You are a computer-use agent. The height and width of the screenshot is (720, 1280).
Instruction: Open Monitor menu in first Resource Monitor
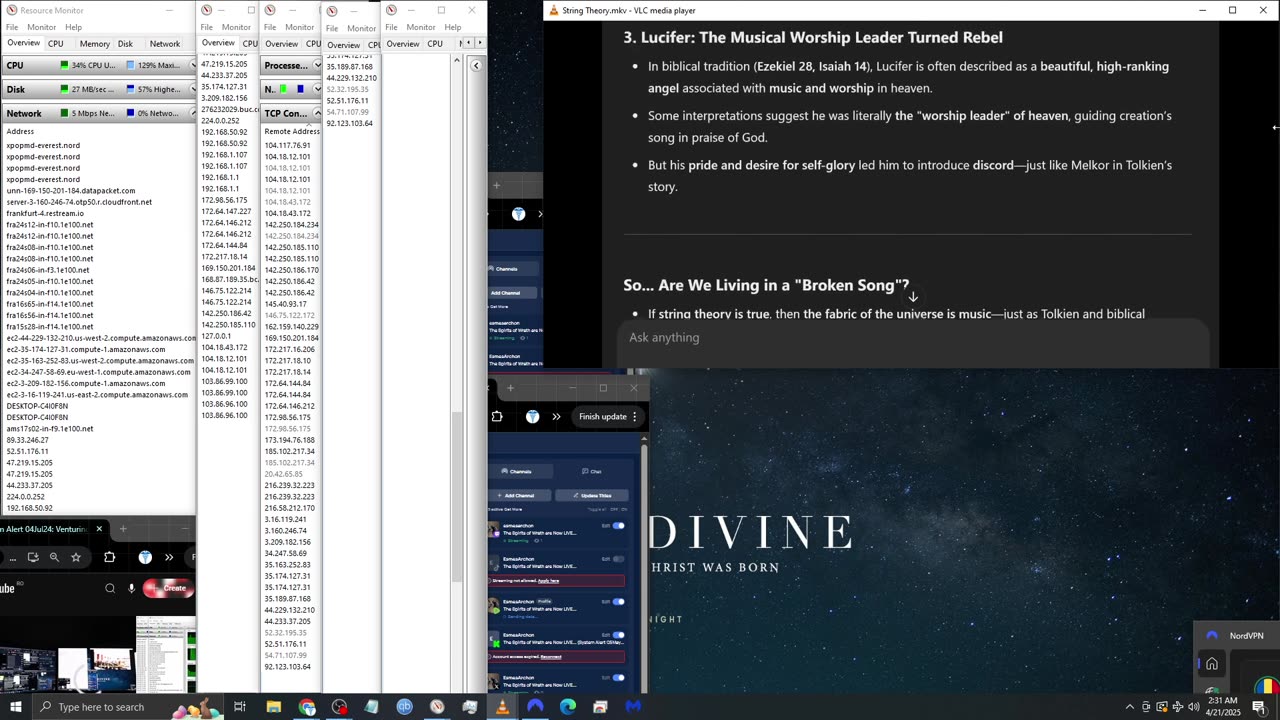click(41, 27)
